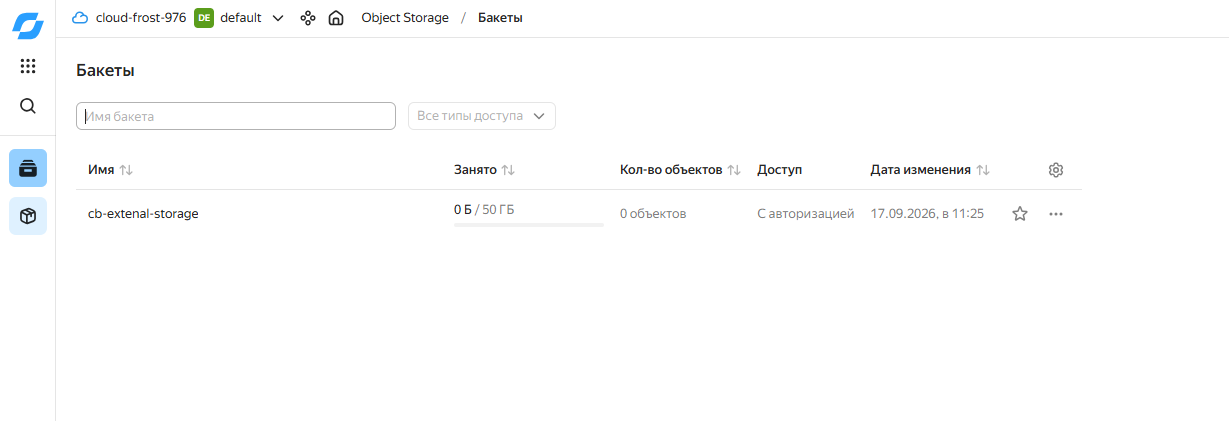
Task: Click the С авторизацией access cell
Action: tap(806, 213)
